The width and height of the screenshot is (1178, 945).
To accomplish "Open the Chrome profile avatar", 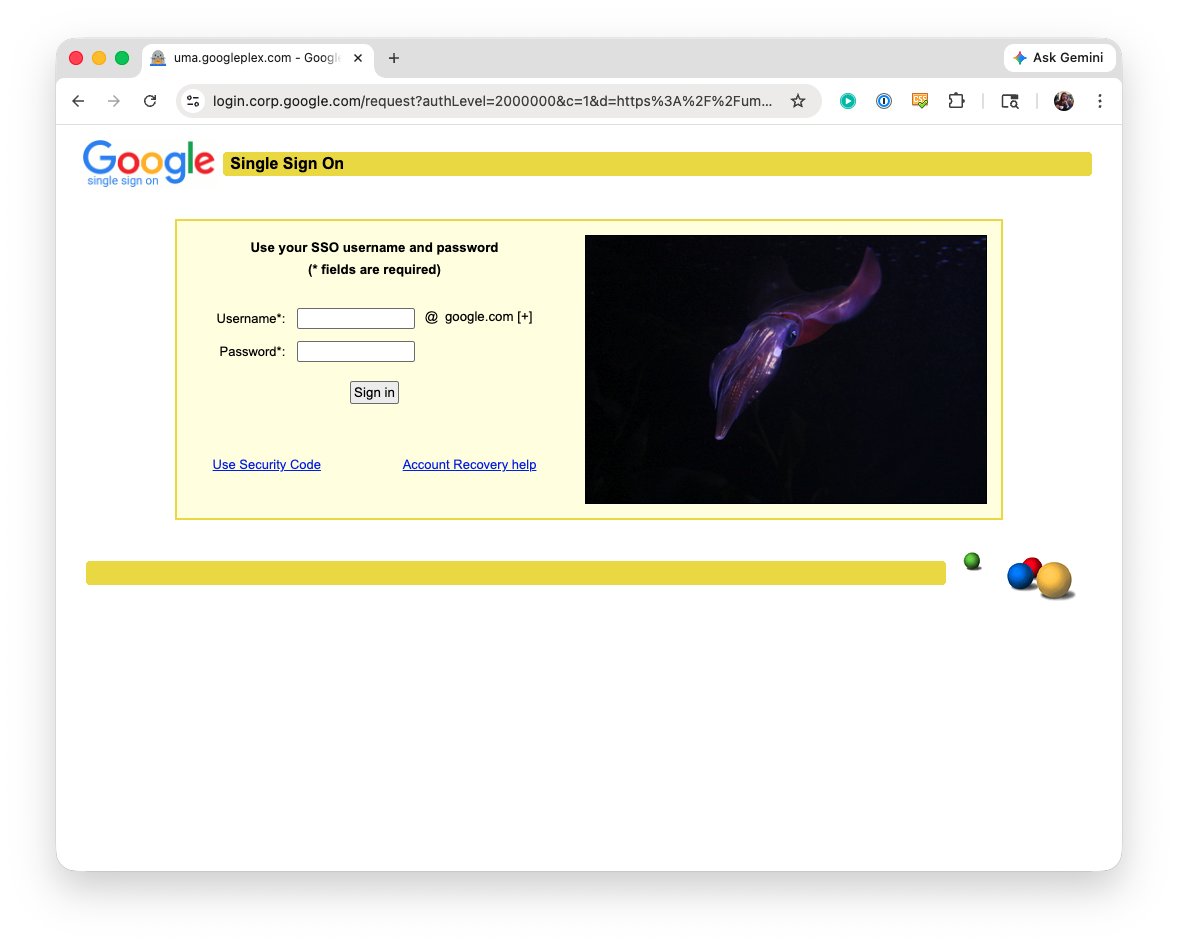I will [x=1064, y=101].
